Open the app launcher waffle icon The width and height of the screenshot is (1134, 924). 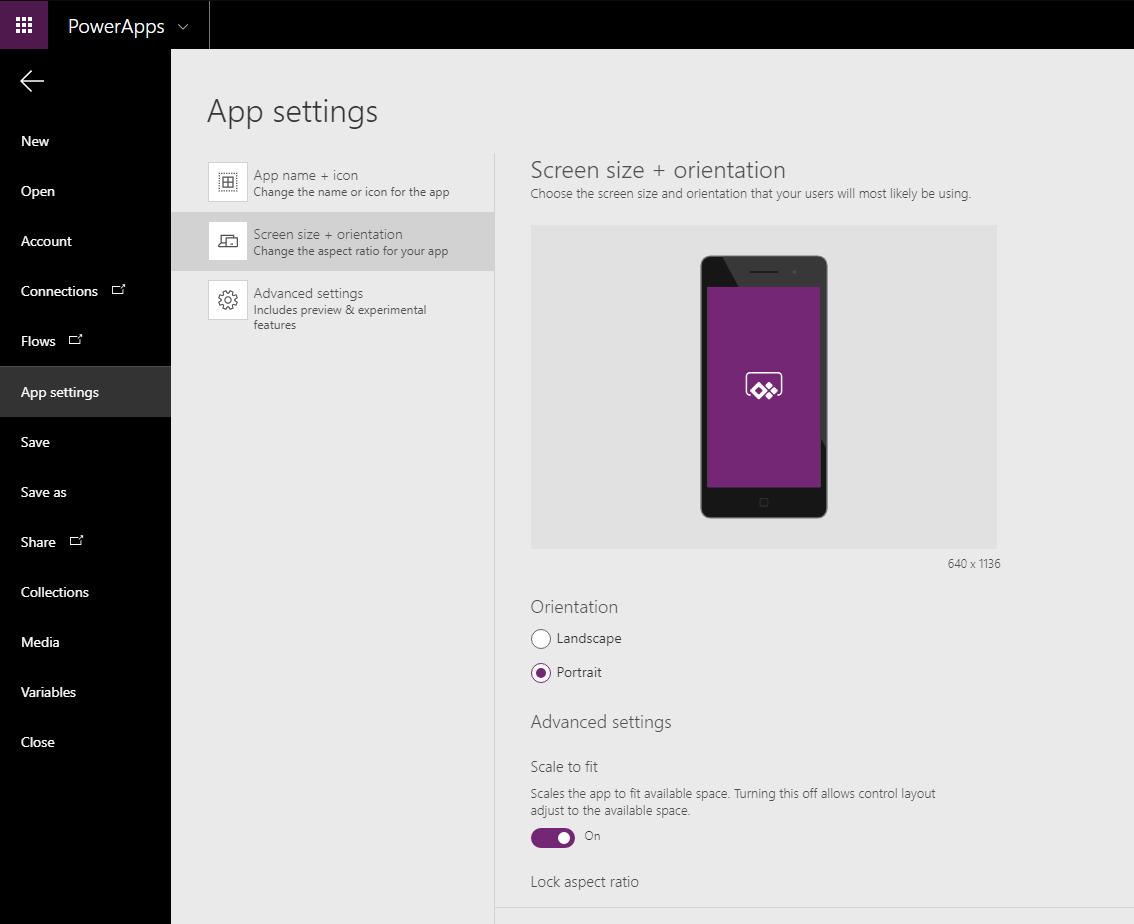click(x=24, y=25)
